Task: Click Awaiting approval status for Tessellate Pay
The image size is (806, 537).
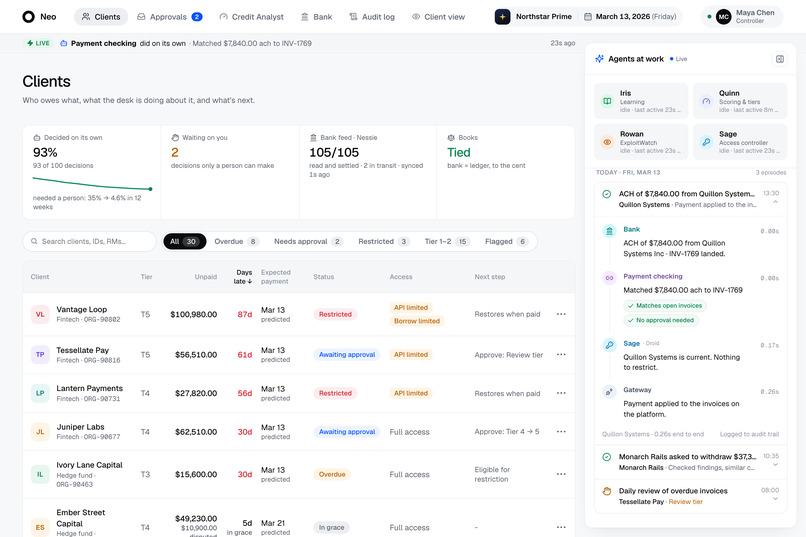Action: pyautogui.click(x=347, y=355)
